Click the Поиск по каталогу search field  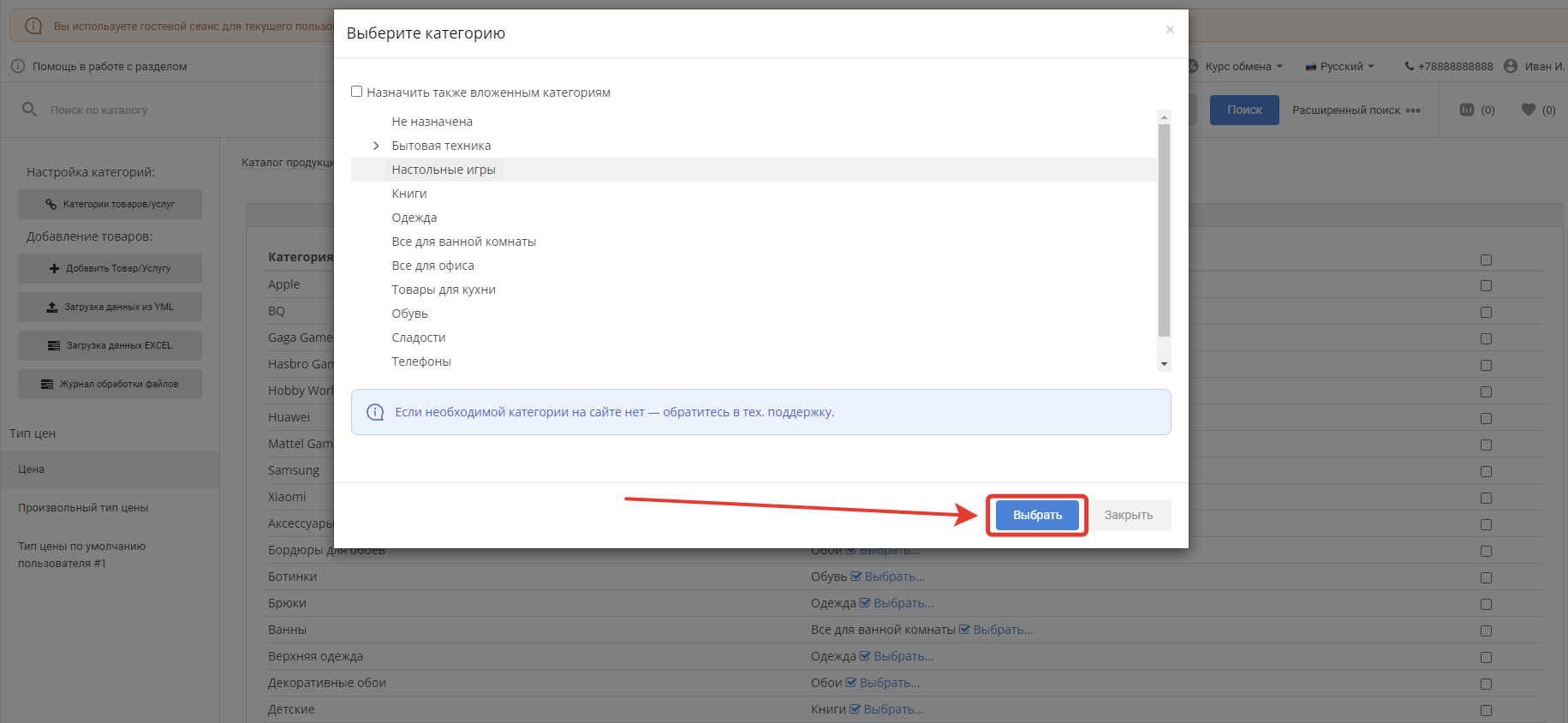pos(171,110)
